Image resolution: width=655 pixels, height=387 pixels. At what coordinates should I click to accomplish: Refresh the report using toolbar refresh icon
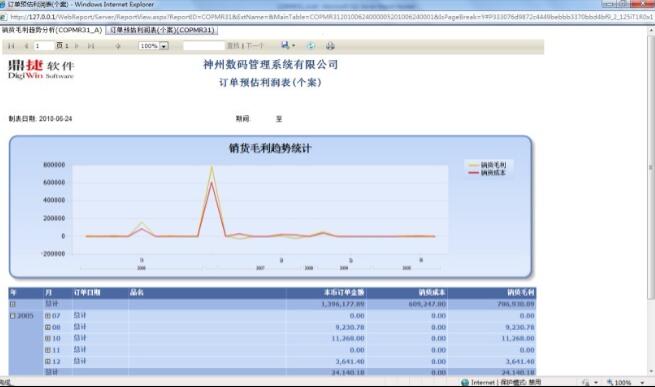pos(311,46)
